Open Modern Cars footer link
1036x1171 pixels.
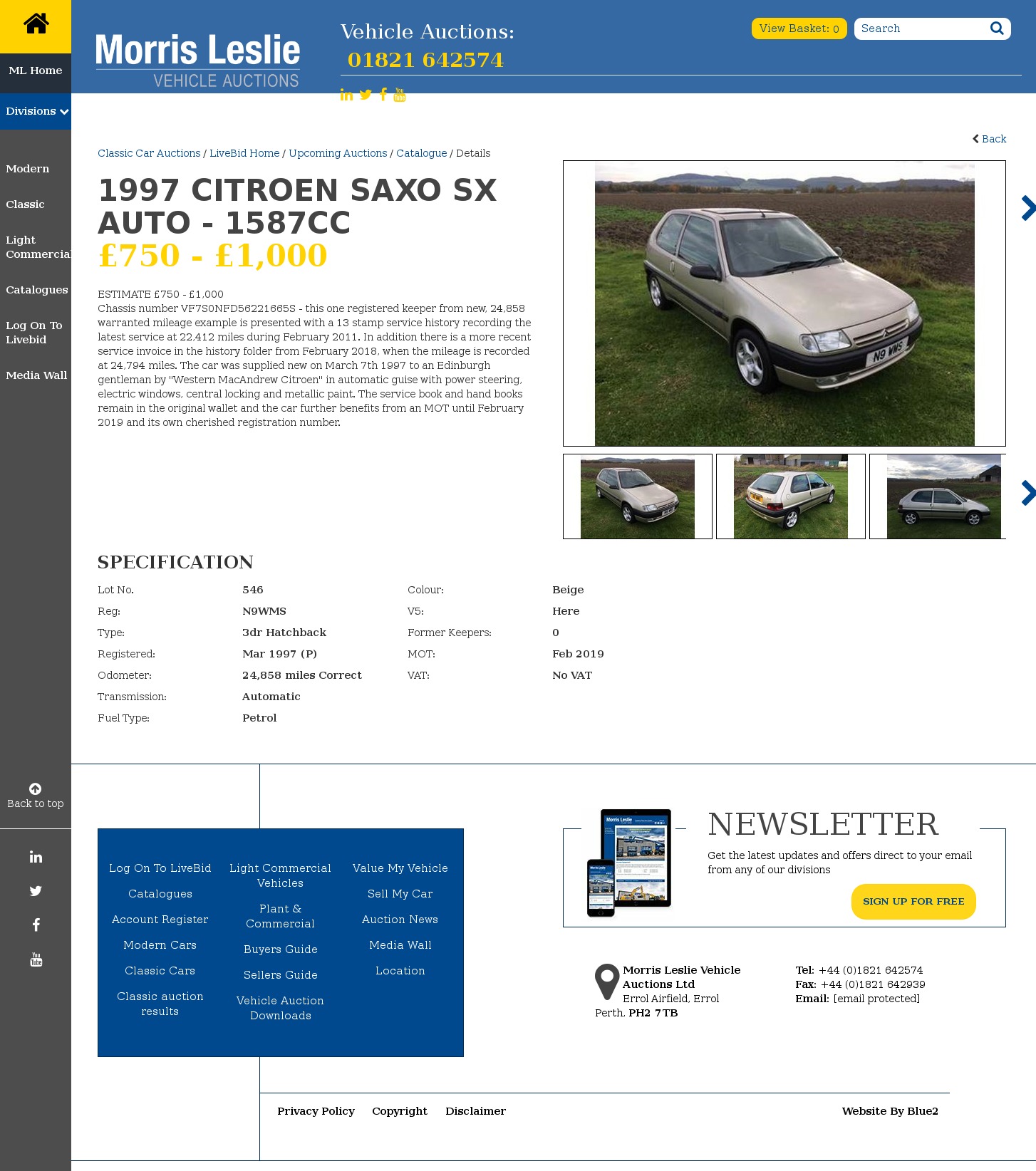[x=160, y=945]
